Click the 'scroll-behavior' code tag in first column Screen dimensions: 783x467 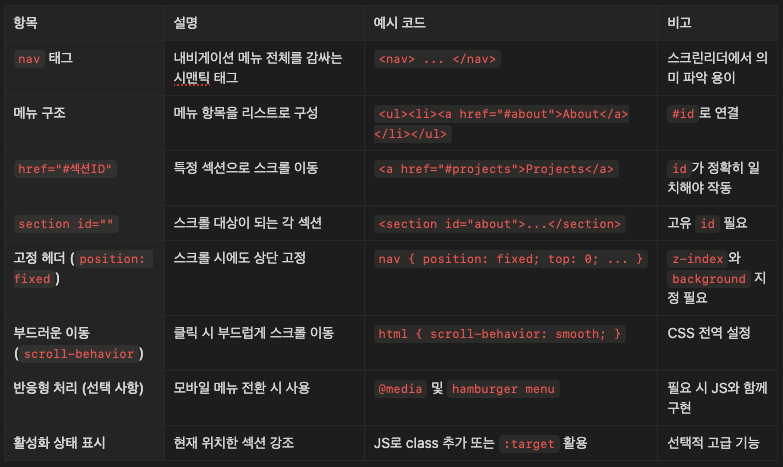[79, 354]
